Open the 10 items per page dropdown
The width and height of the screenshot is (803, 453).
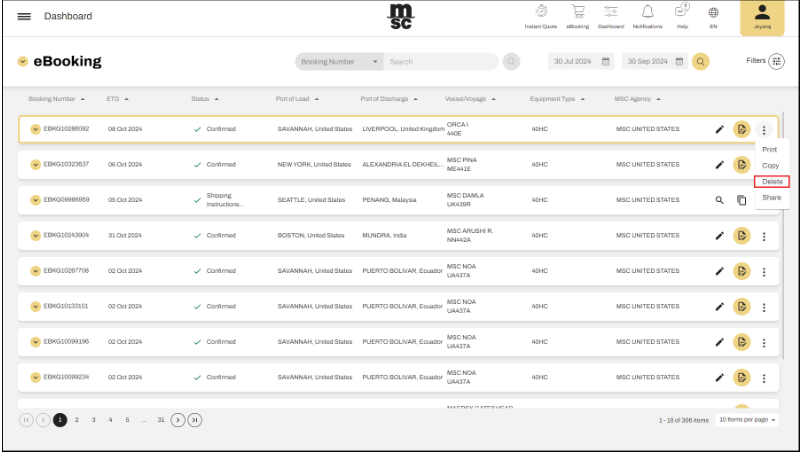click(x=747, y=420)
